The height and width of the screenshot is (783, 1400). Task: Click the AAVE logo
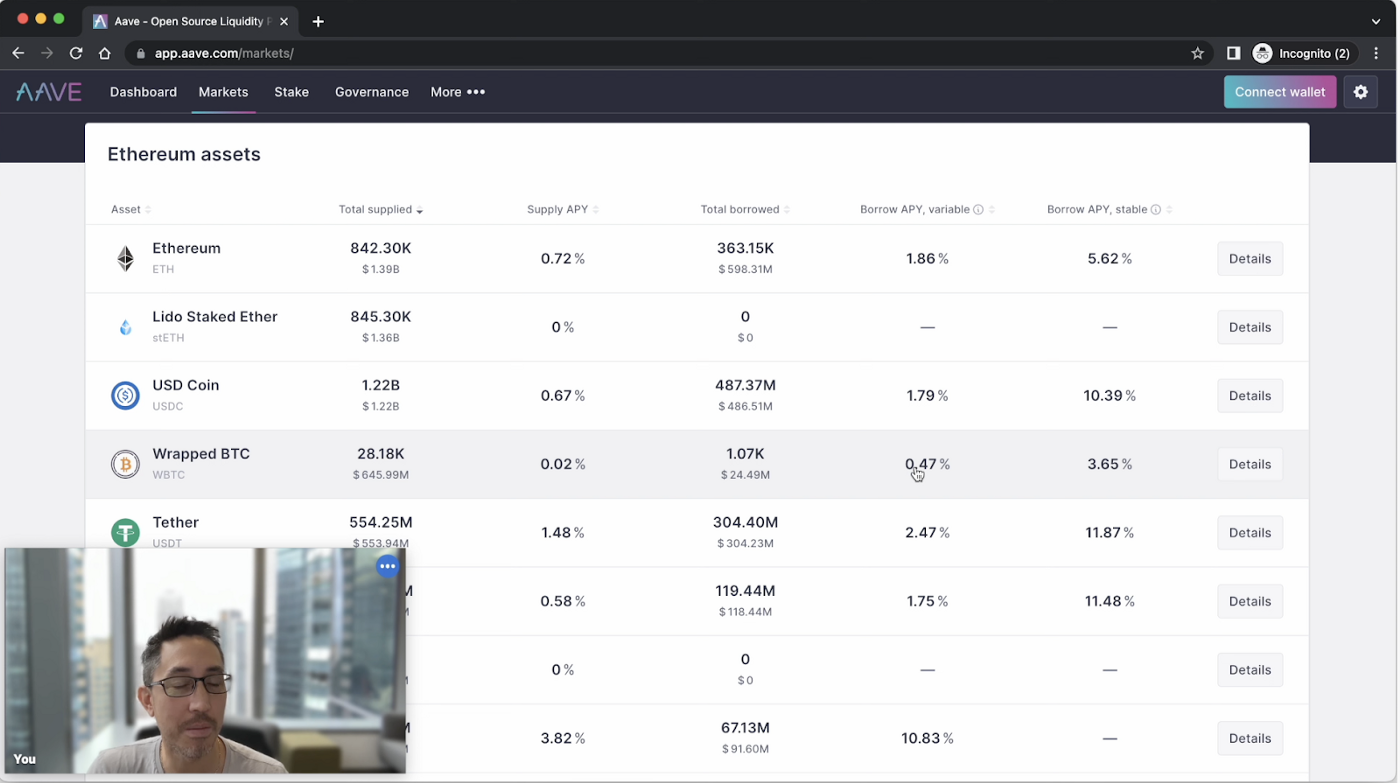[x=48, y=92]
